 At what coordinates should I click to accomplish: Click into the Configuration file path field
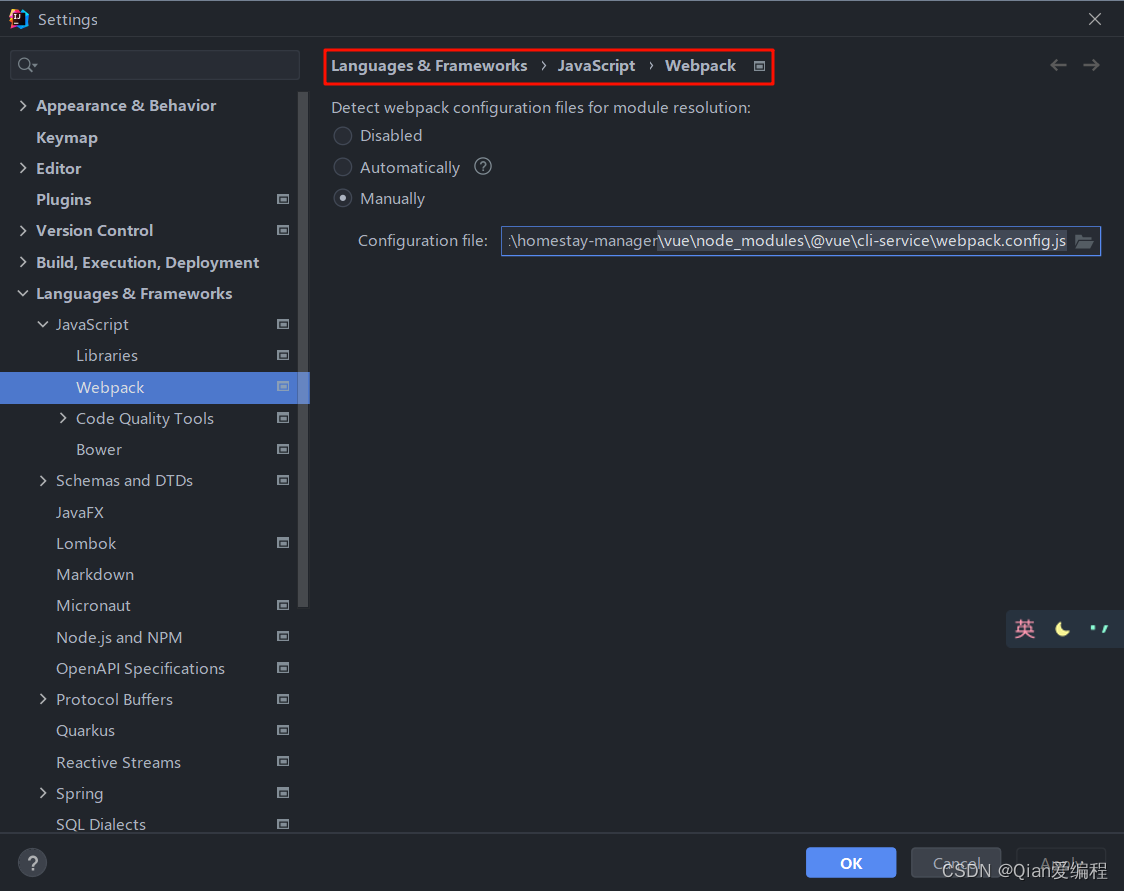pos(786,241)
